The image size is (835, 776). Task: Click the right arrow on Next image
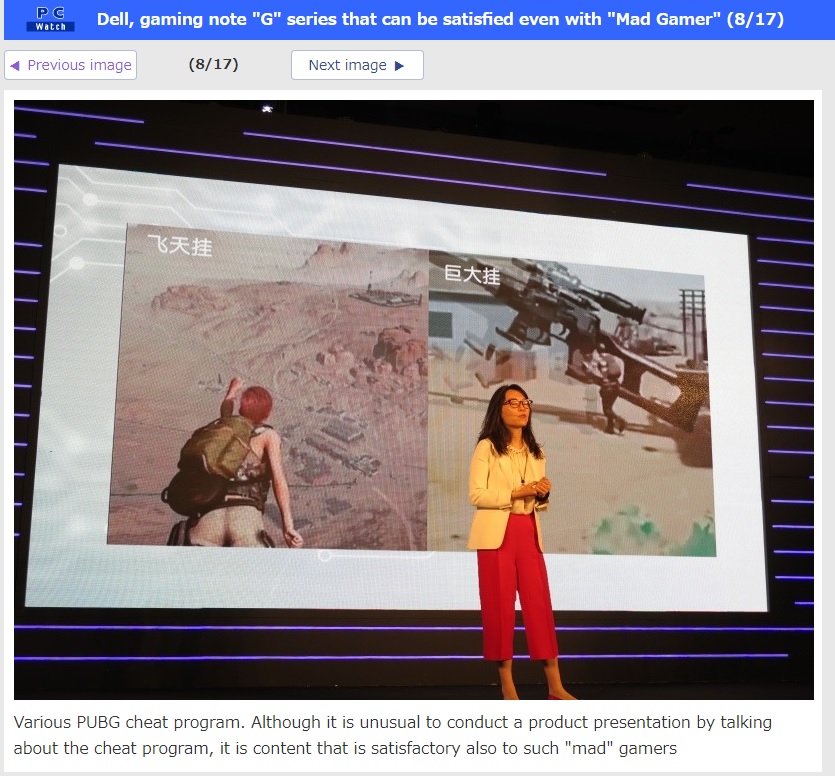(399, 66)
